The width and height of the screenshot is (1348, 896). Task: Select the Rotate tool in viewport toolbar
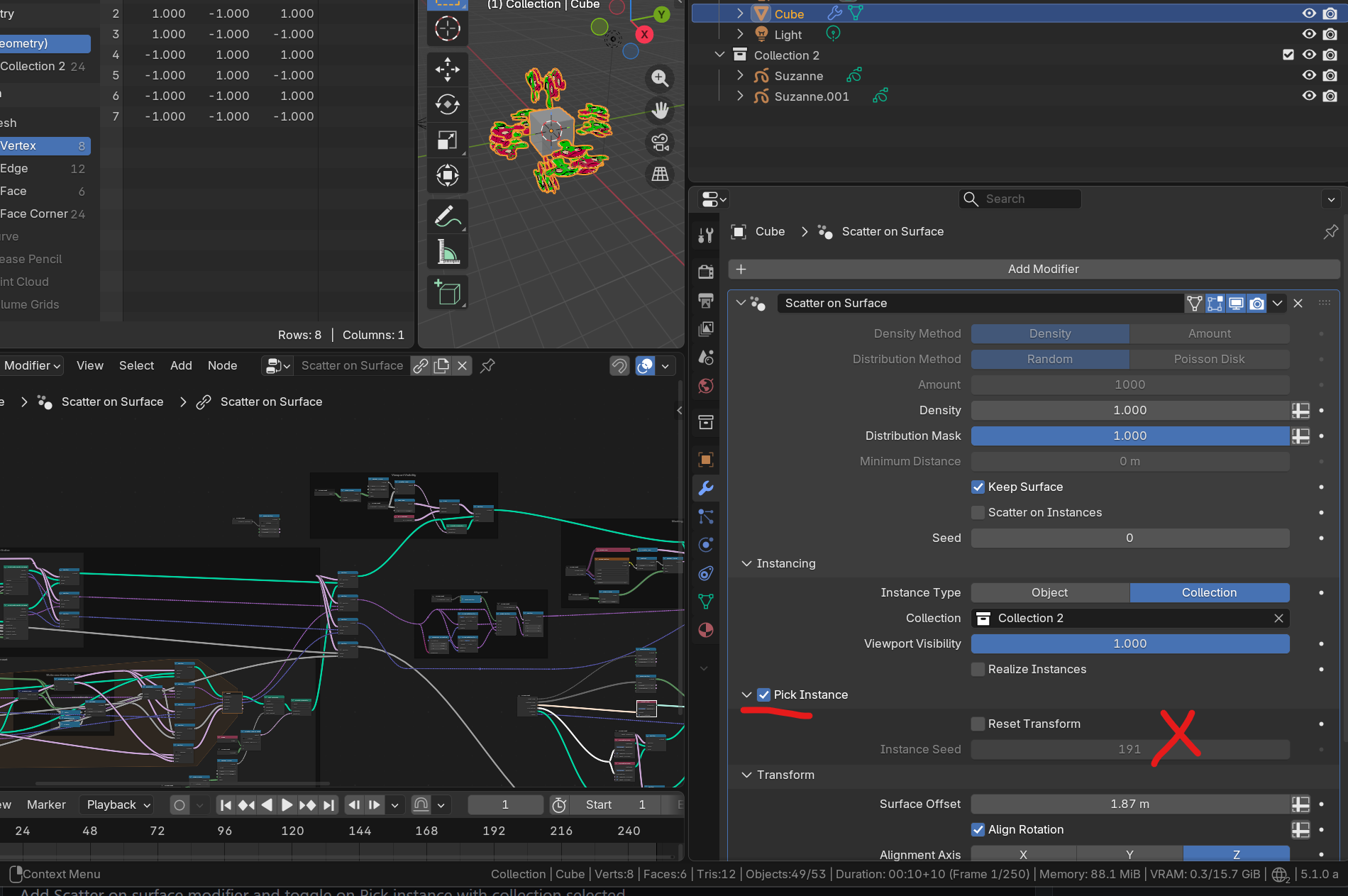point(447,105)
